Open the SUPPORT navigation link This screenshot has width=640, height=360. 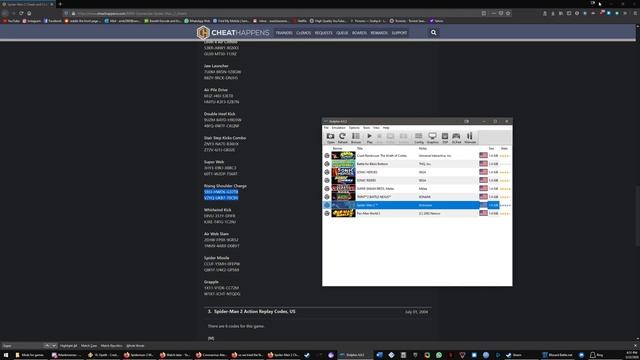click(399, 33)
